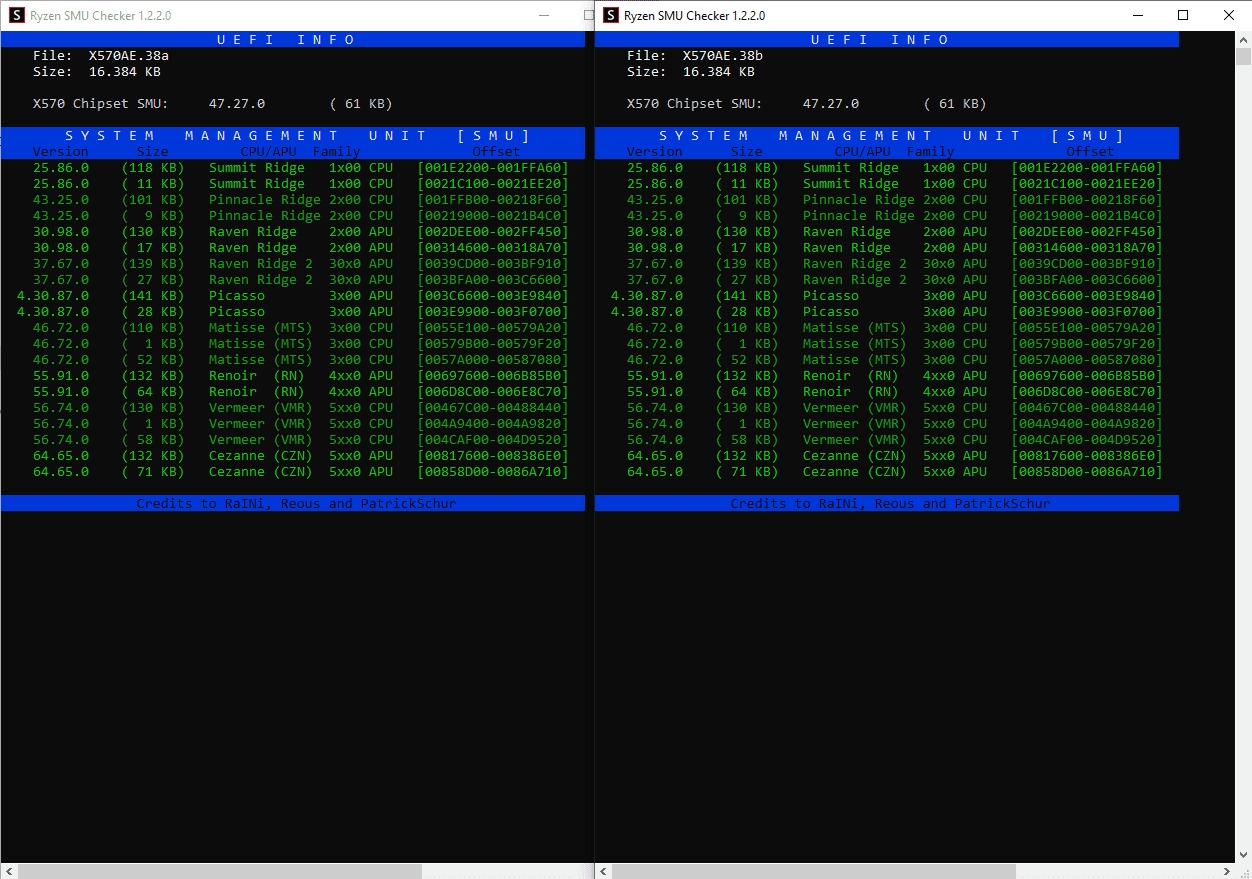
Task: Select file name X570AE.38b in the right window
Action: 723,56
